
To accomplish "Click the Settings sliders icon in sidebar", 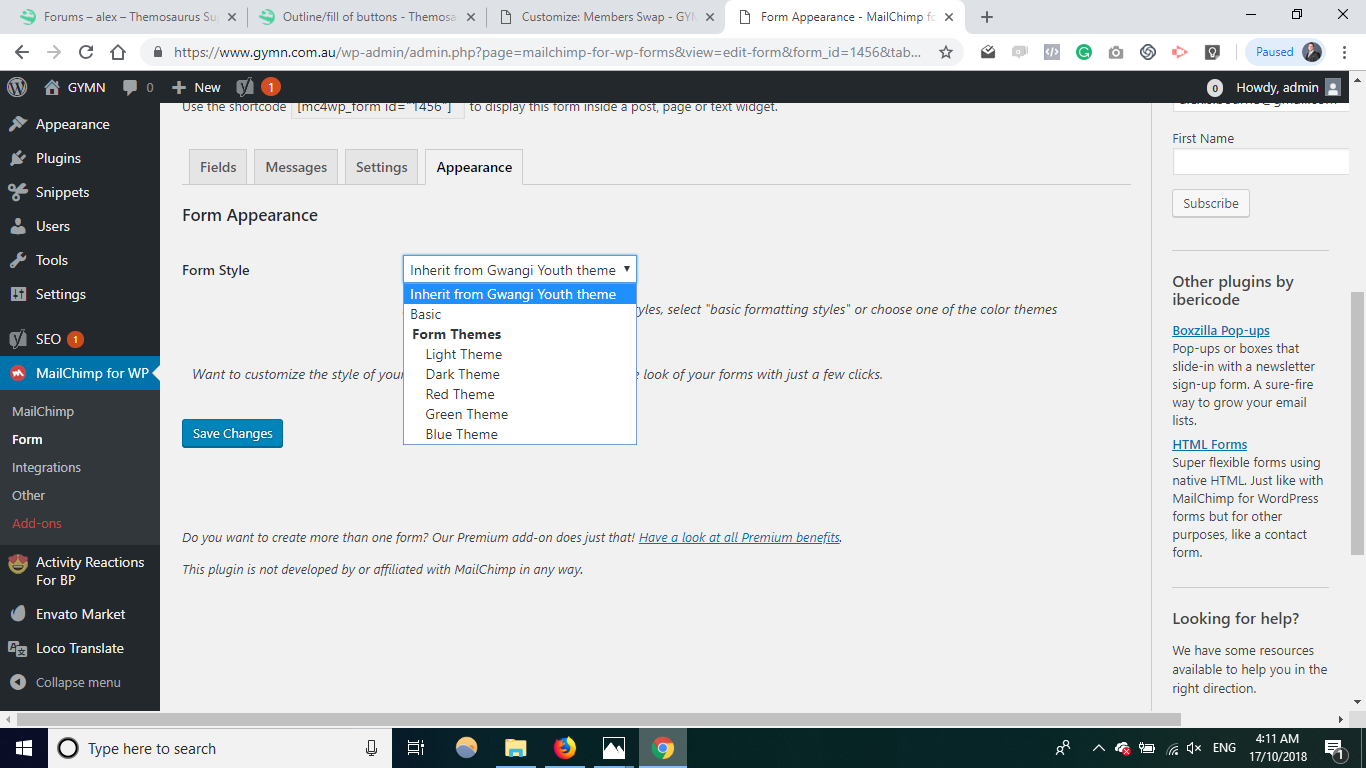I will pyautogui.click(x=18, y=294).
